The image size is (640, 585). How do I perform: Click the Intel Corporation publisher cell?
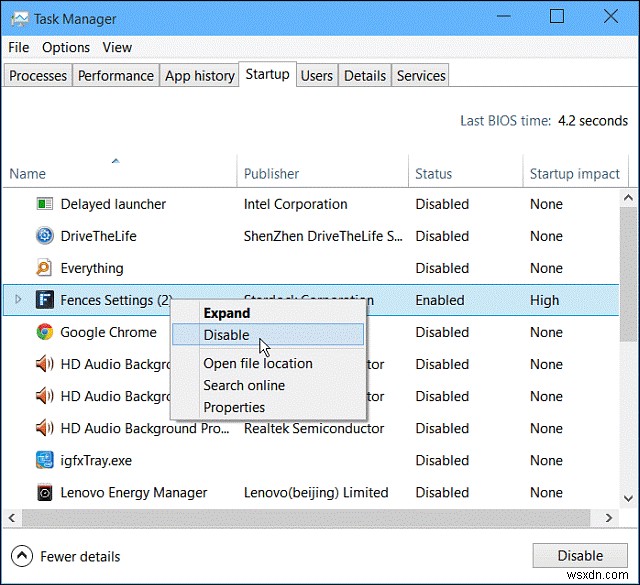click(x=296, y=204)
